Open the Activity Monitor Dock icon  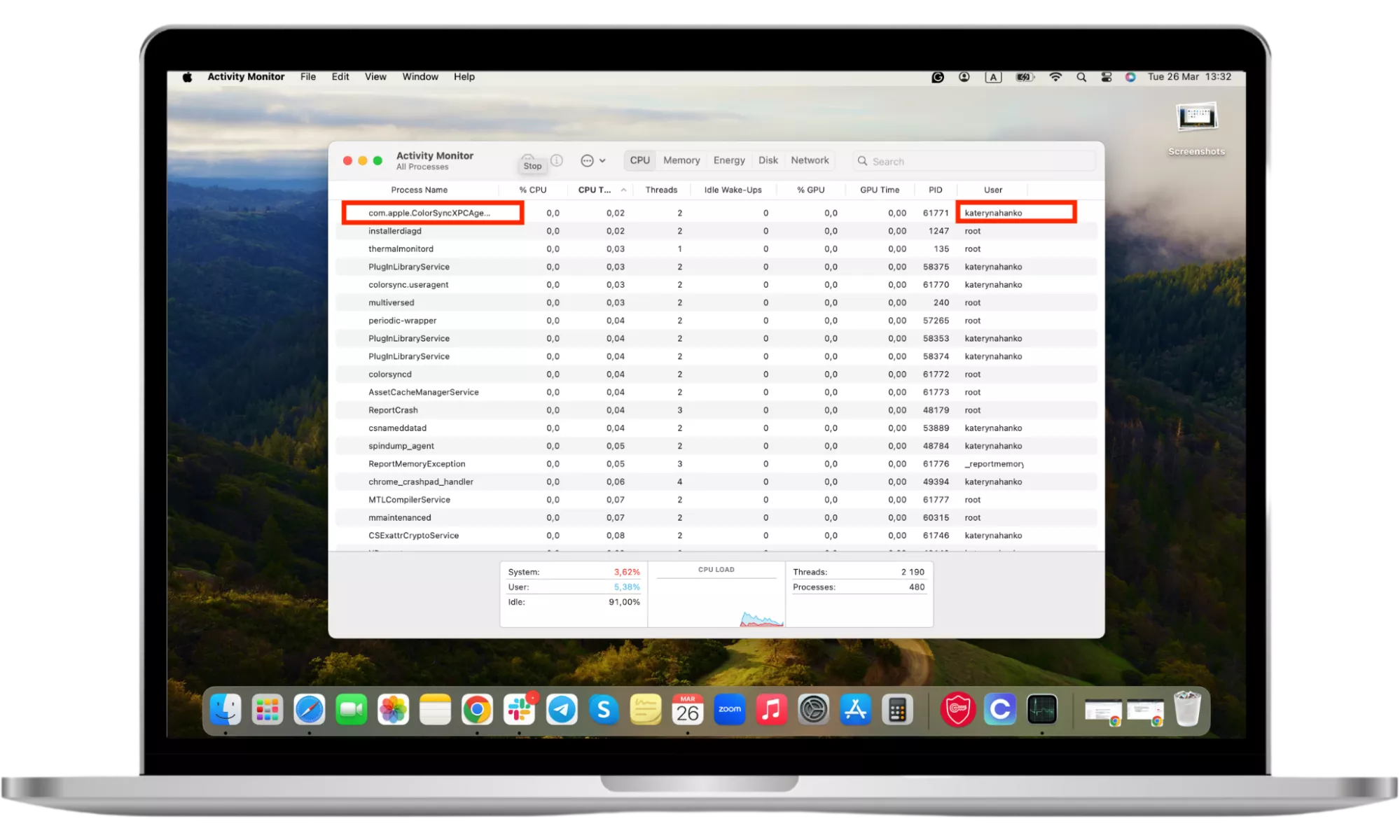pyautogui.click(x=1041, y=710)
